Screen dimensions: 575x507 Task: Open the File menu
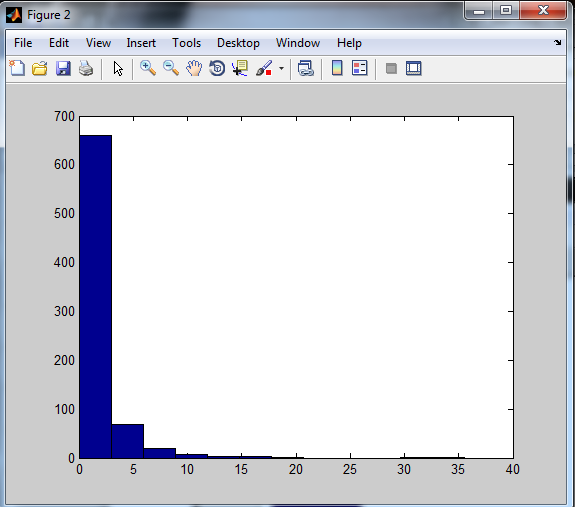click(23, 43)
